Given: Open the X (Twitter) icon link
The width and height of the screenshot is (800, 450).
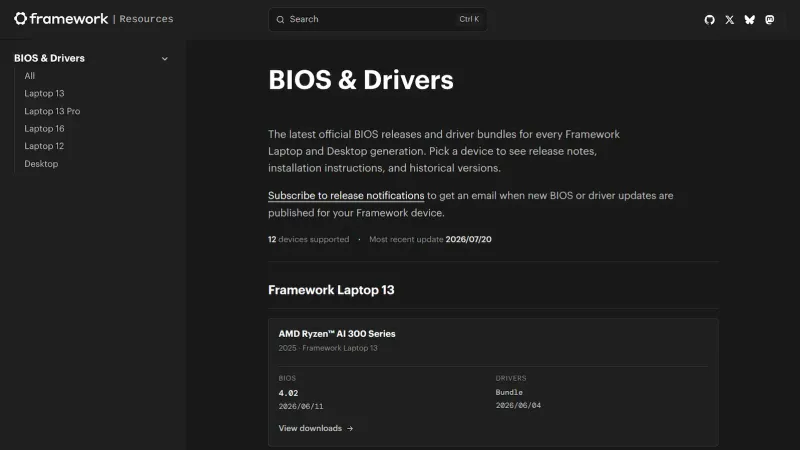Looking at the screenshot, I should point(730,20).
